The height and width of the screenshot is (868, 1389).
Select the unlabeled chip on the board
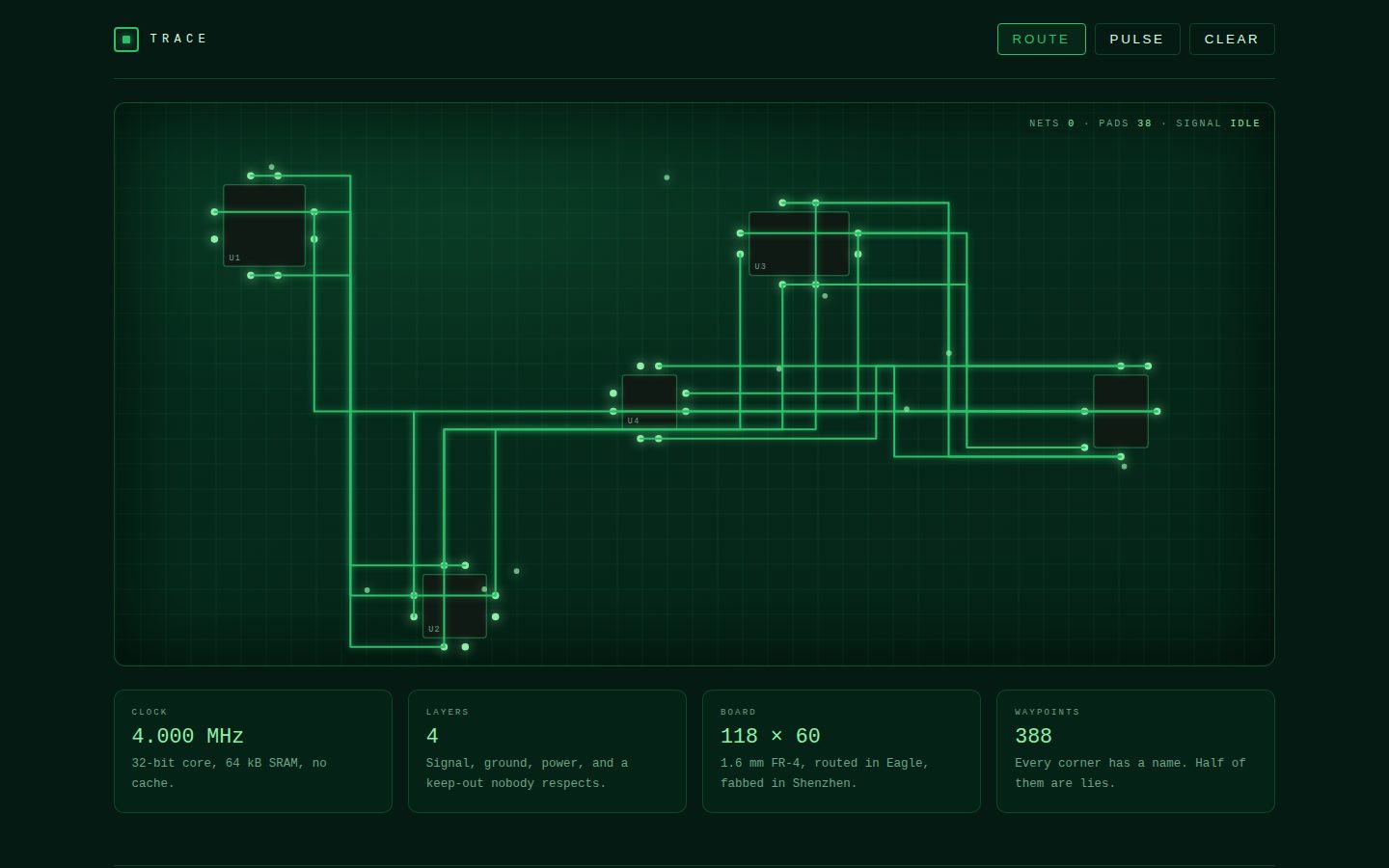tap(1121, 412)
